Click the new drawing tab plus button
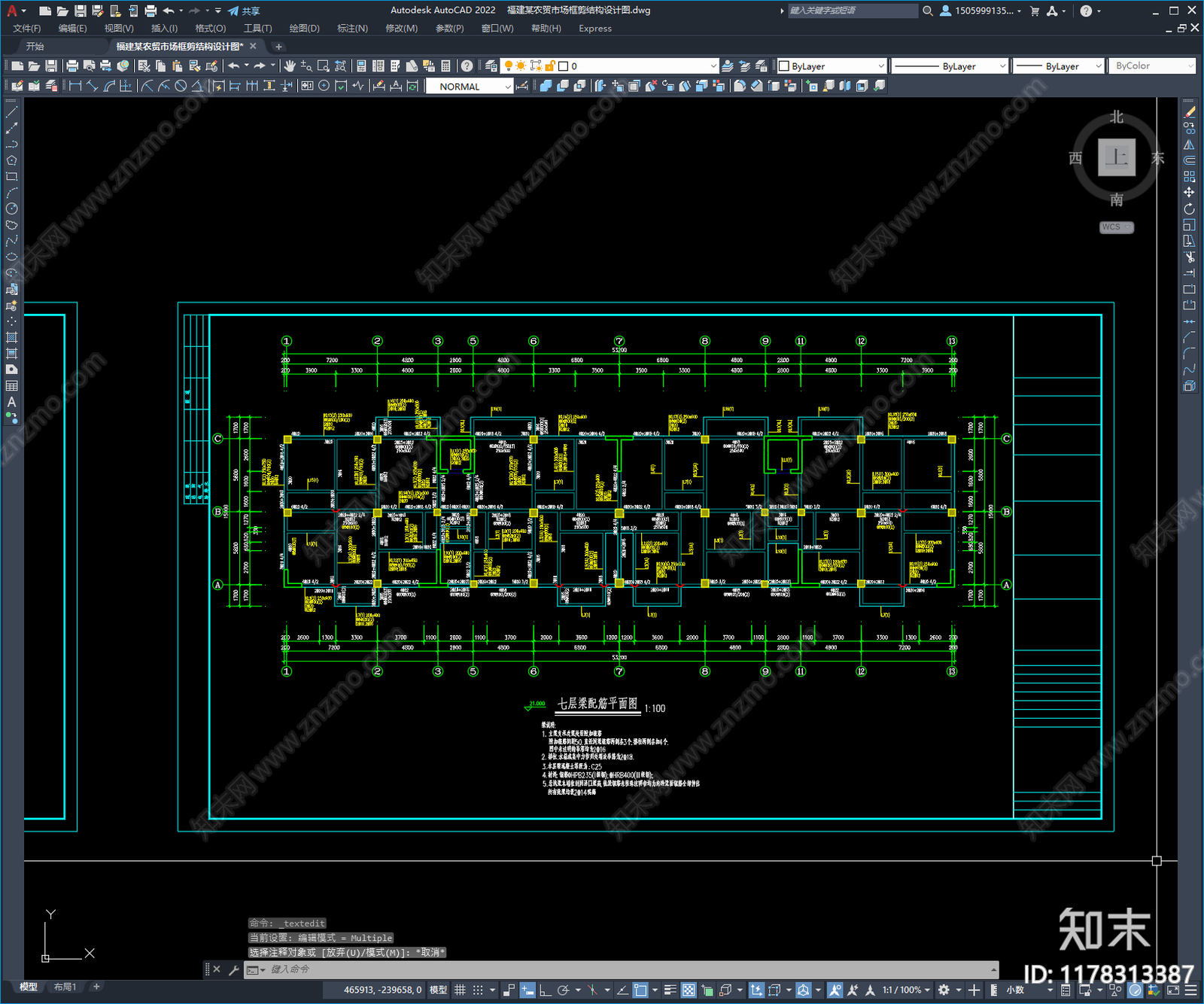This screenshot has height=1004, width=1204. click(x=278, y=47)
